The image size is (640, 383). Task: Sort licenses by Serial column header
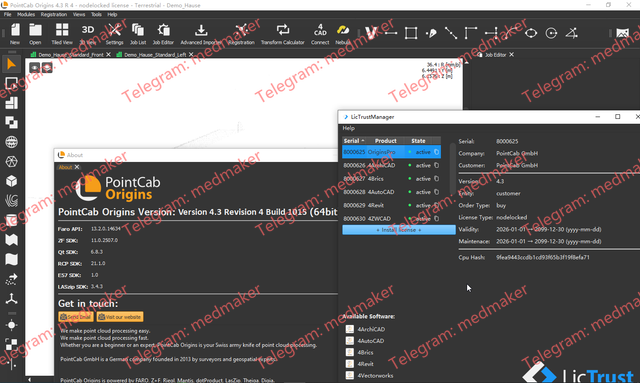coord(354,141)
